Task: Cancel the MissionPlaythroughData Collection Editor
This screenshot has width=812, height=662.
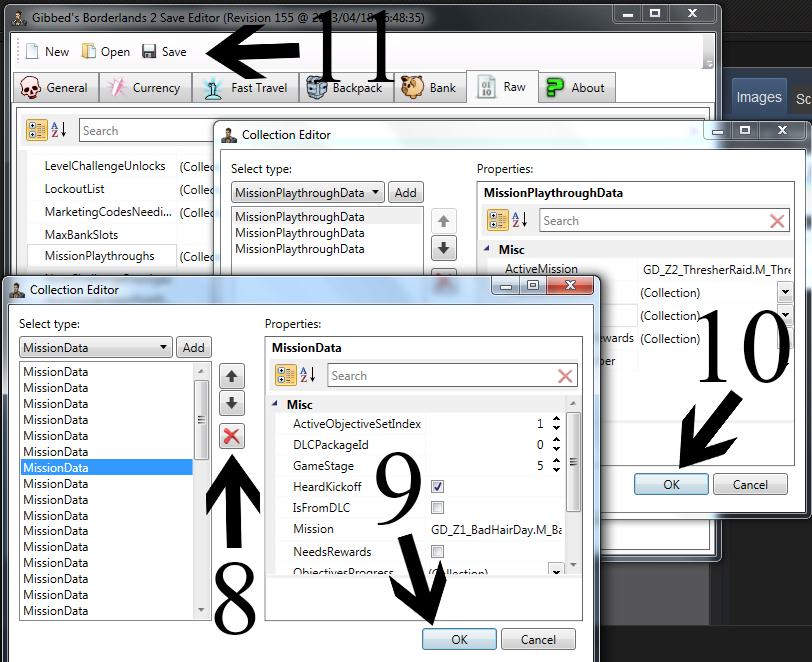Action: (750, 484)
